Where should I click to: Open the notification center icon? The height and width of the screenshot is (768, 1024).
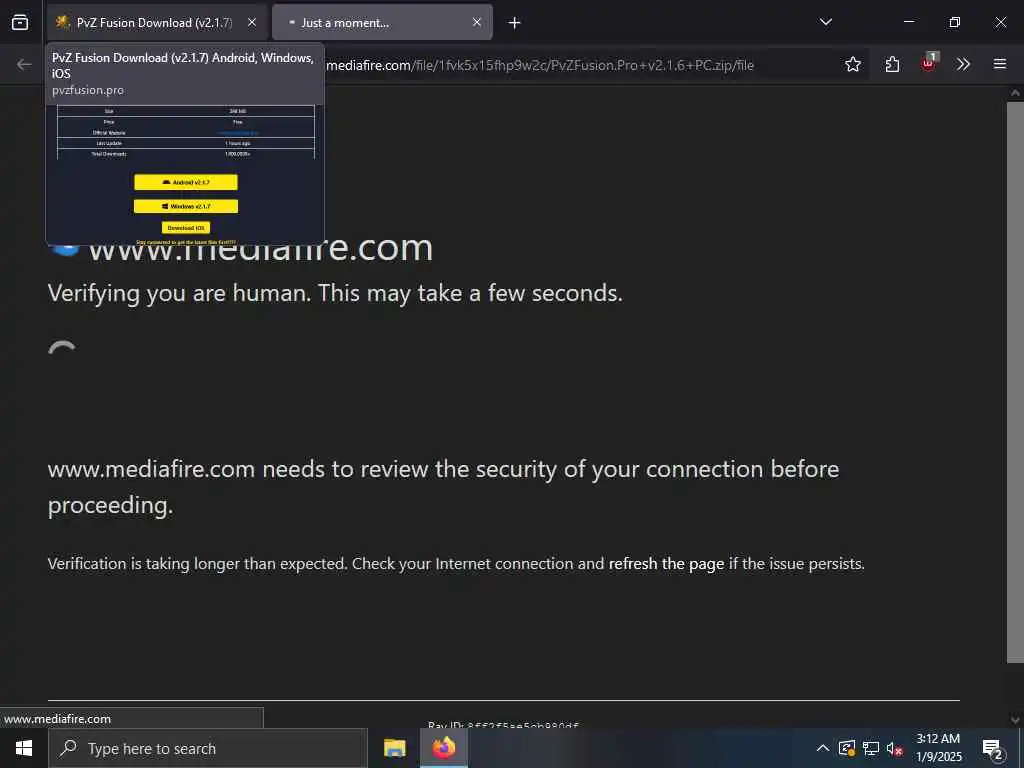[x=993, y=748]
